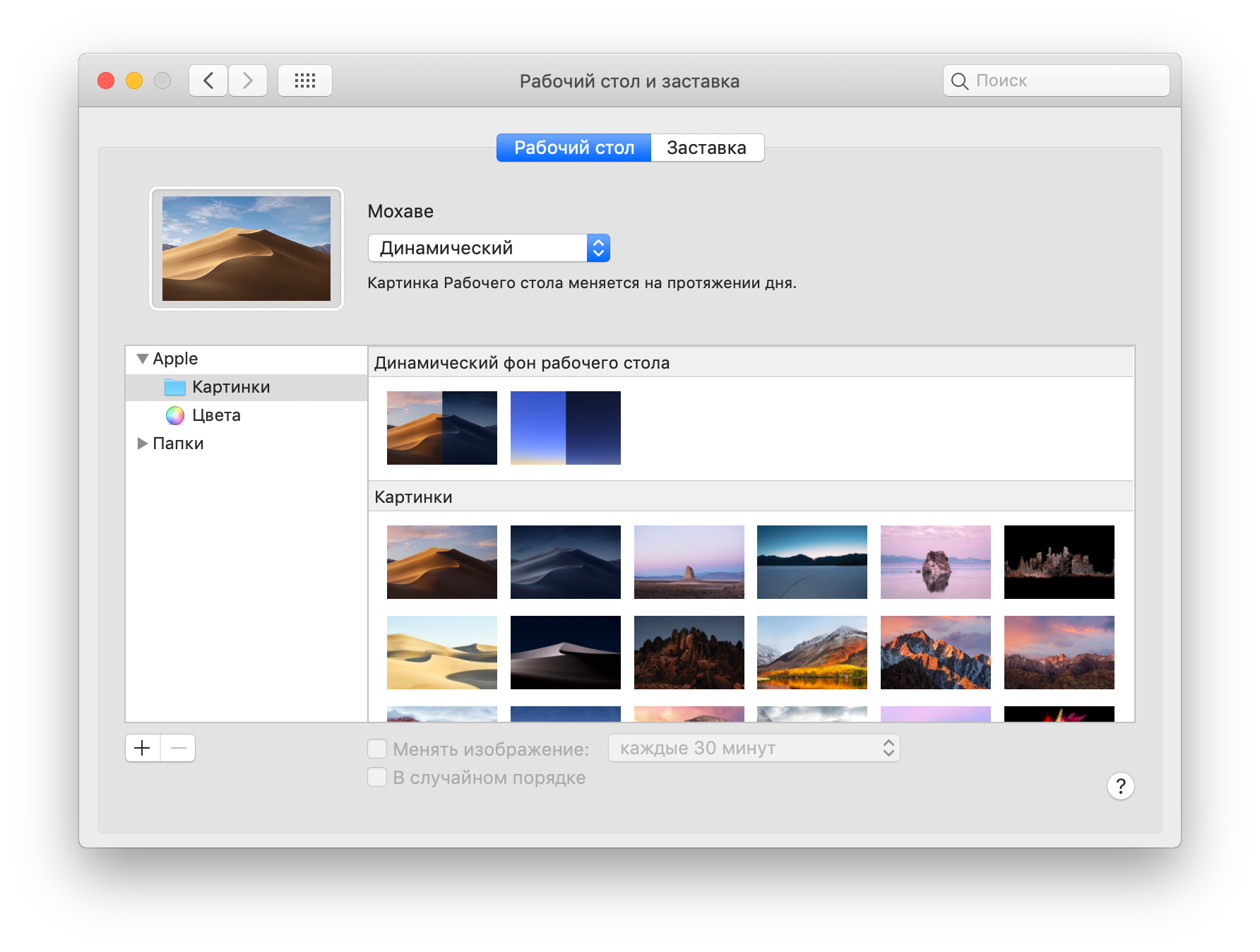This screenshot has height=952, width=1260.
Task: Add a folder with the plus button
Action: 143,748
